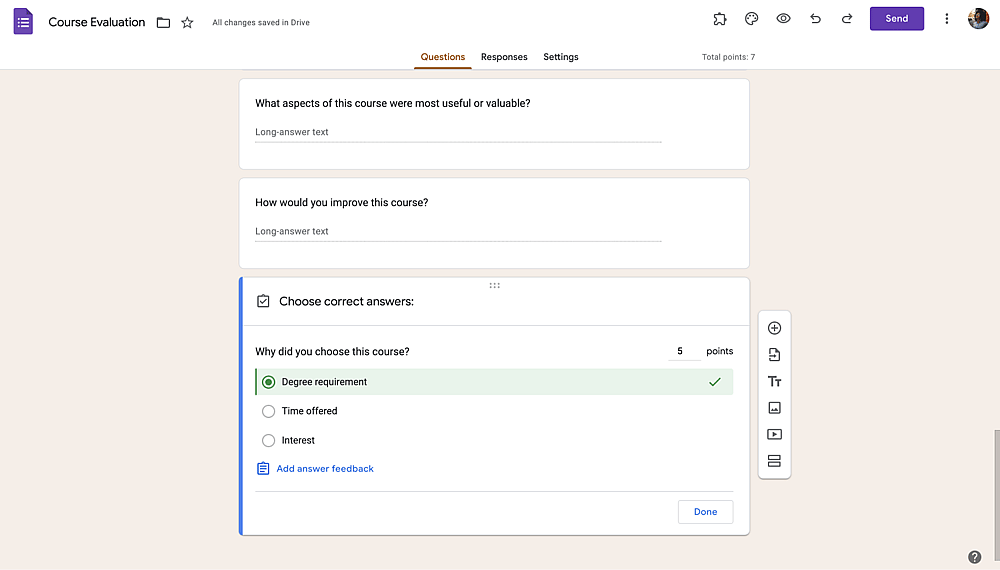Import questions from another form
Viewport: 1000px width, 570px height.
[774, 354]
